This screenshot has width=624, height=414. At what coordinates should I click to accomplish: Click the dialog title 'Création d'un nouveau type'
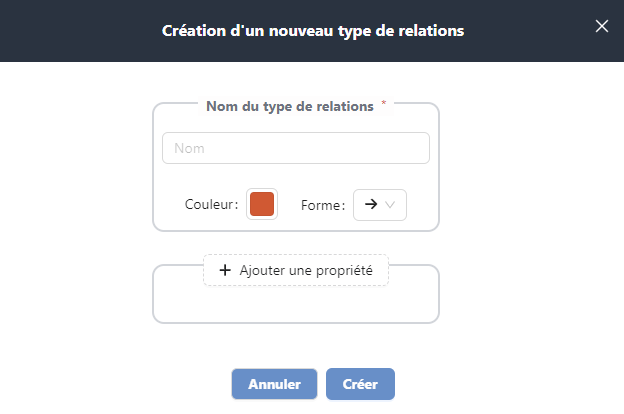312,31
